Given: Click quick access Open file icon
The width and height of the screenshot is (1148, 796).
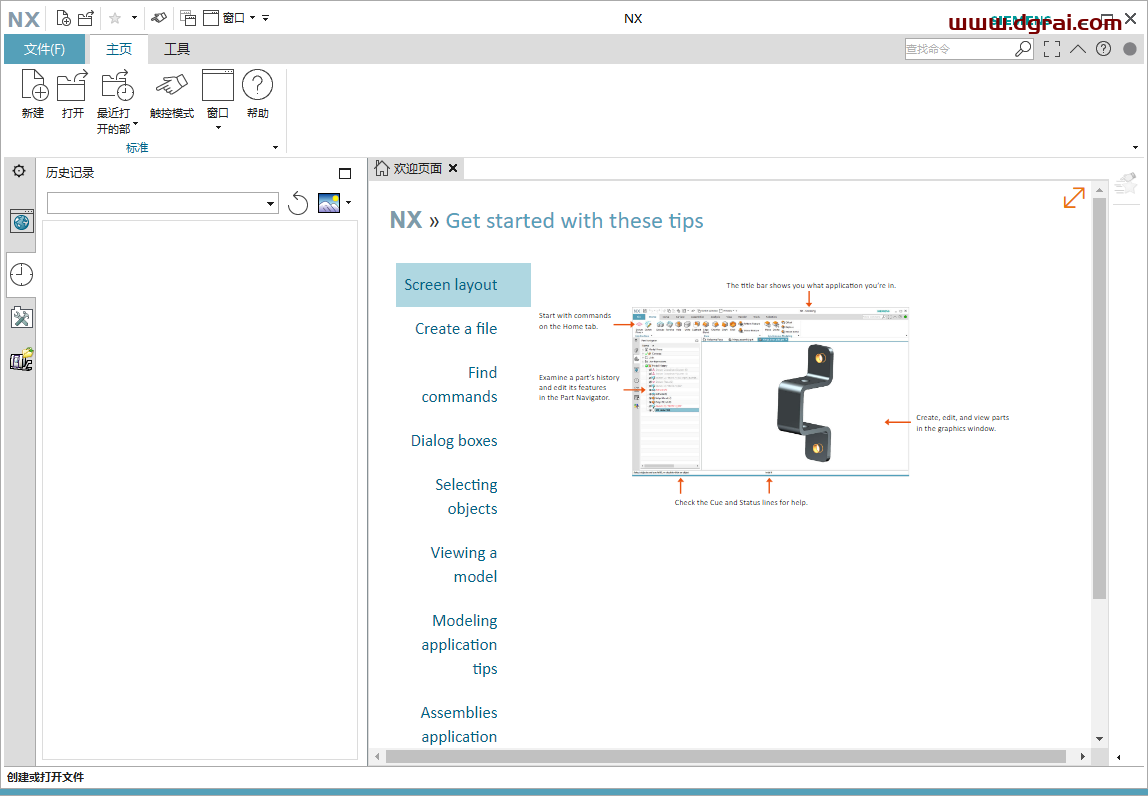Looking at the screenshot, I should coord(86,18).
